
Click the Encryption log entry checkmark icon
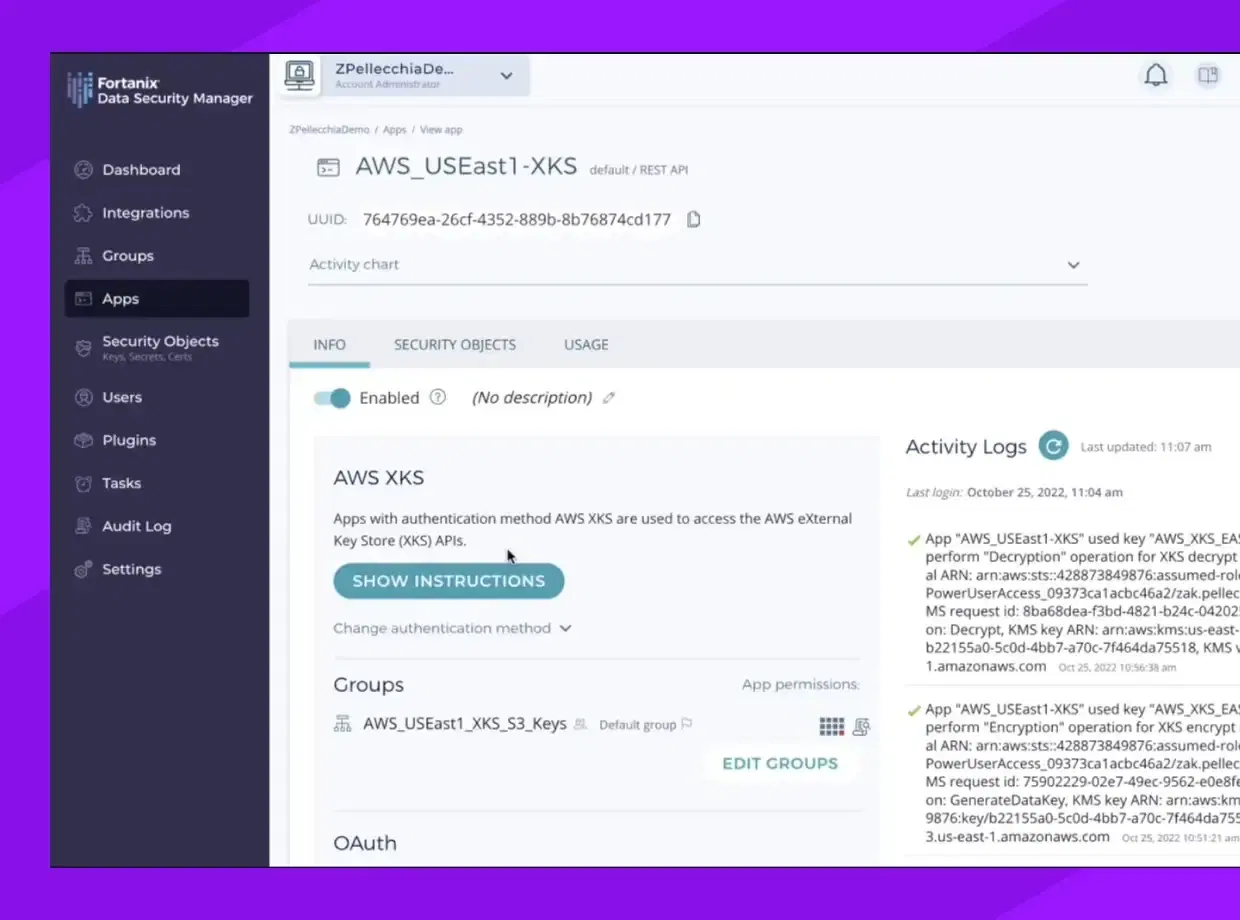pyautogui.click(x=914, y=710)
